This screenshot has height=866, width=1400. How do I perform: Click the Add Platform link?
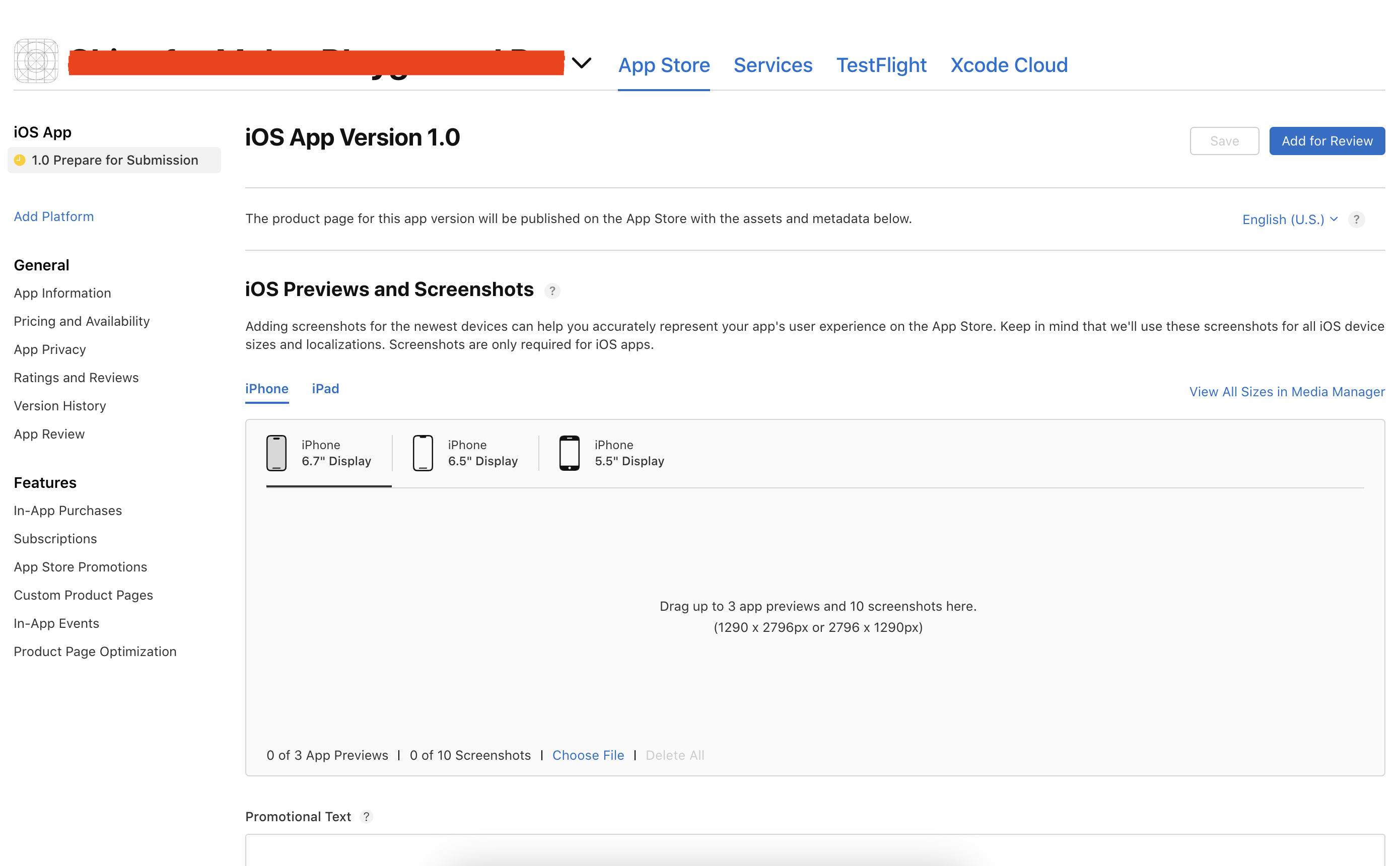click(54, 216)
